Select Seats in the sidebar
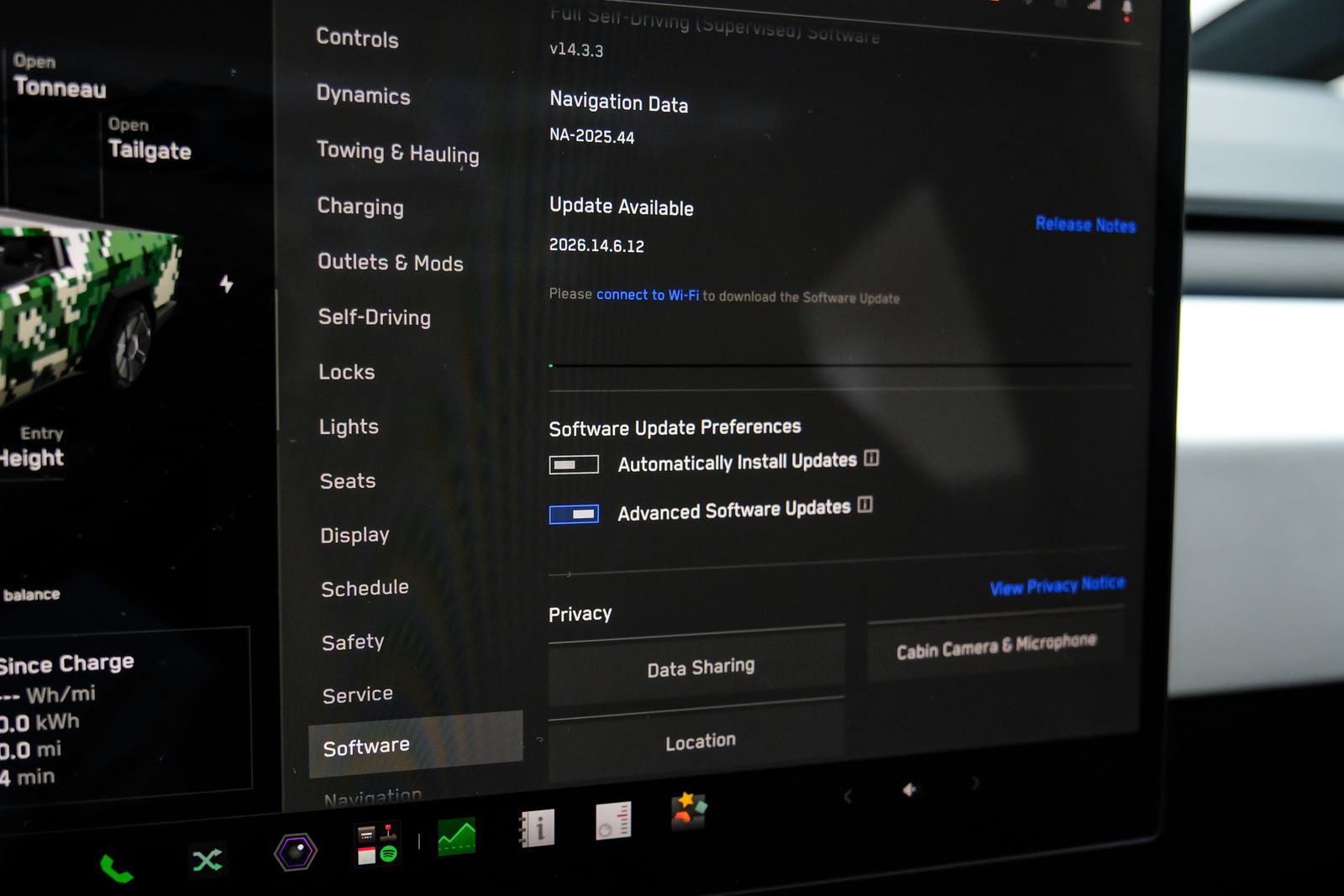This screenshot has width=1344, height=896. pyautogui.click(x=348, y=481)
